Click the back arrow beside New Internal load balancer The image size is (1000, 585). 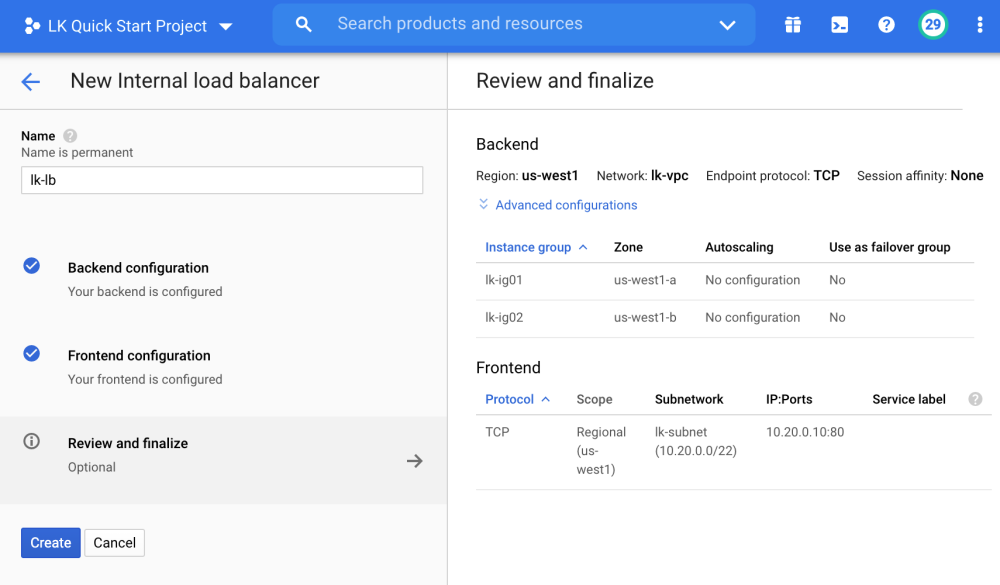31,82
